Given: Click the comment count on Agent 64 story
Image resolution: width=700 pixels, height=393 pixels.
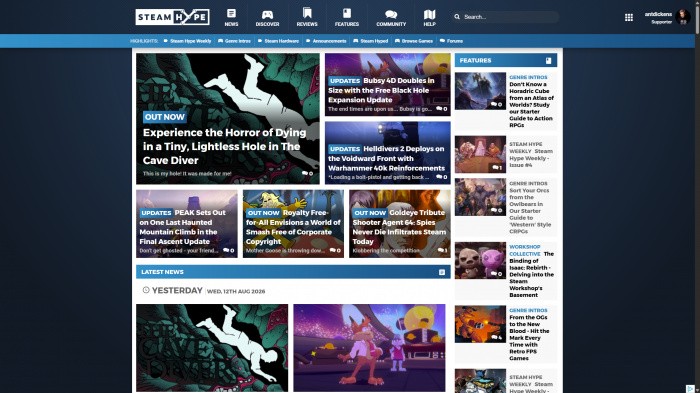Looking at the screenshot, I should click(x=442, y=251).
